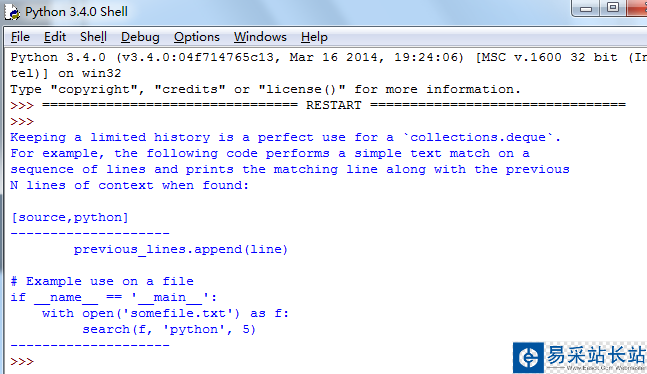Open the File menu

[x=20, y=37]
